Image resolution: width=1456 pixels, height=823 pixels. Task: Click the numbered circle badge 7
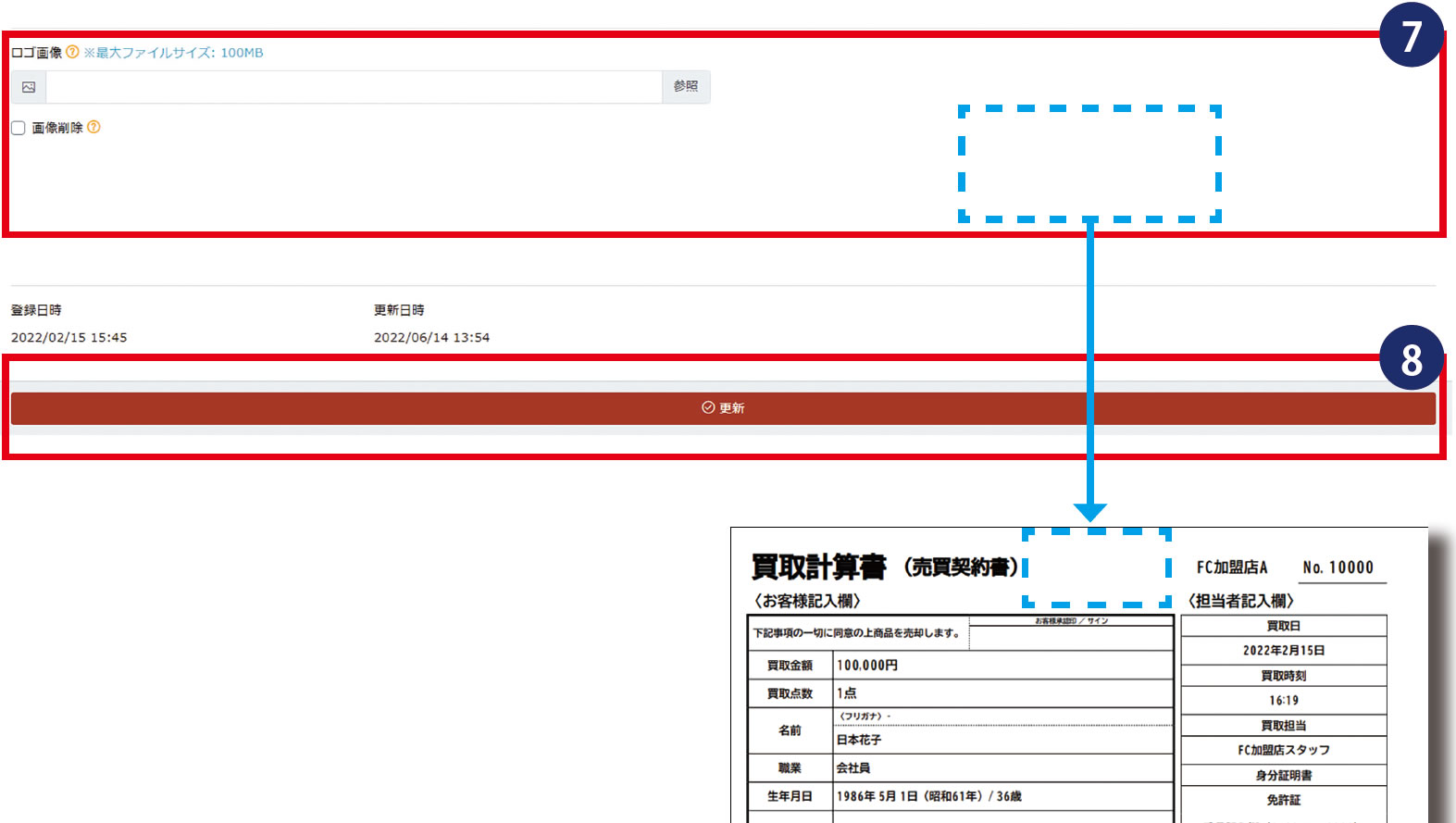1410,35
